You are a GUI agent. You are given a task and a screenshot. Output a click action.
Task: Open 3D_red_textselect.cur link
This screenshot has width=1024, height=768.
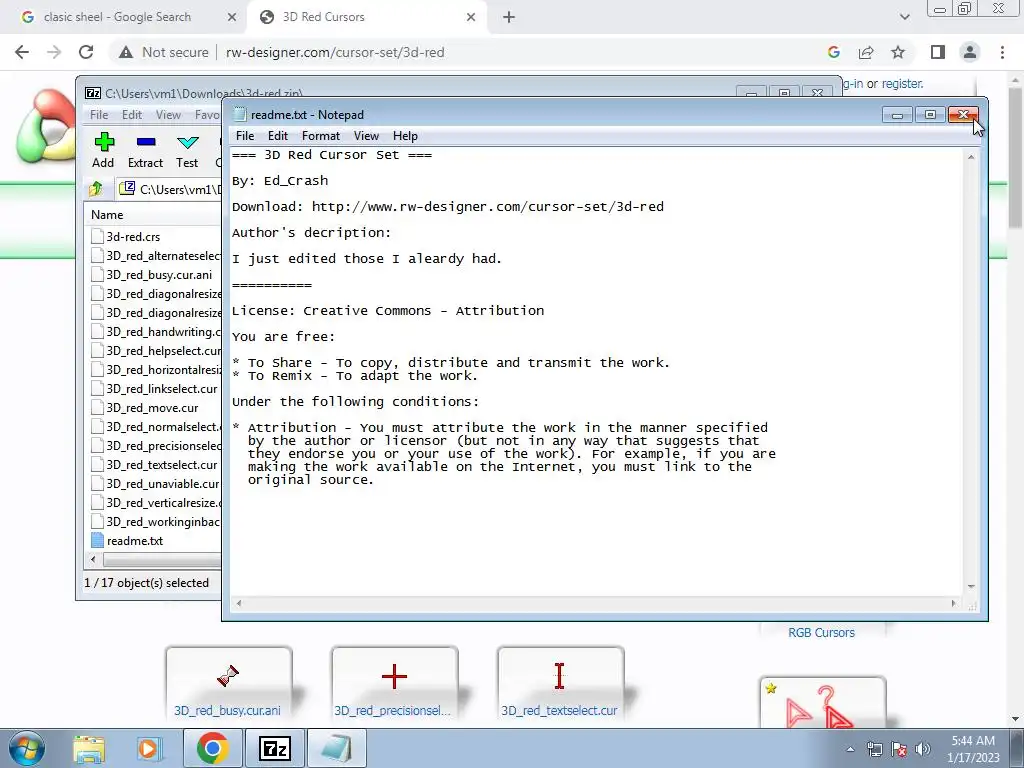click(x=559, y=711)
